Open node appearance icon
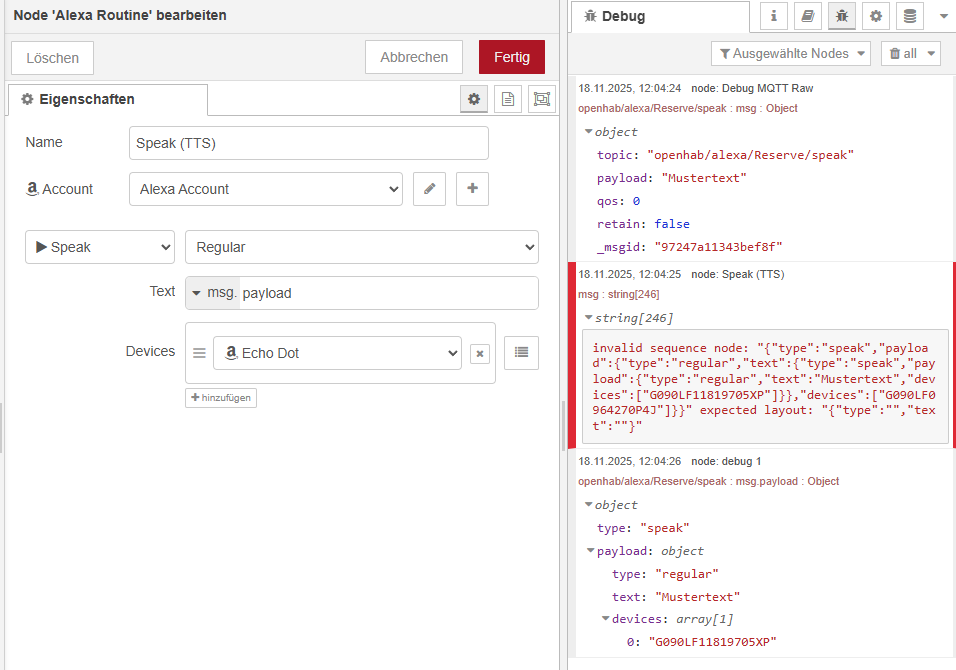Image resolution: width=956 pixels, height=670 pixels. (541, 99)
